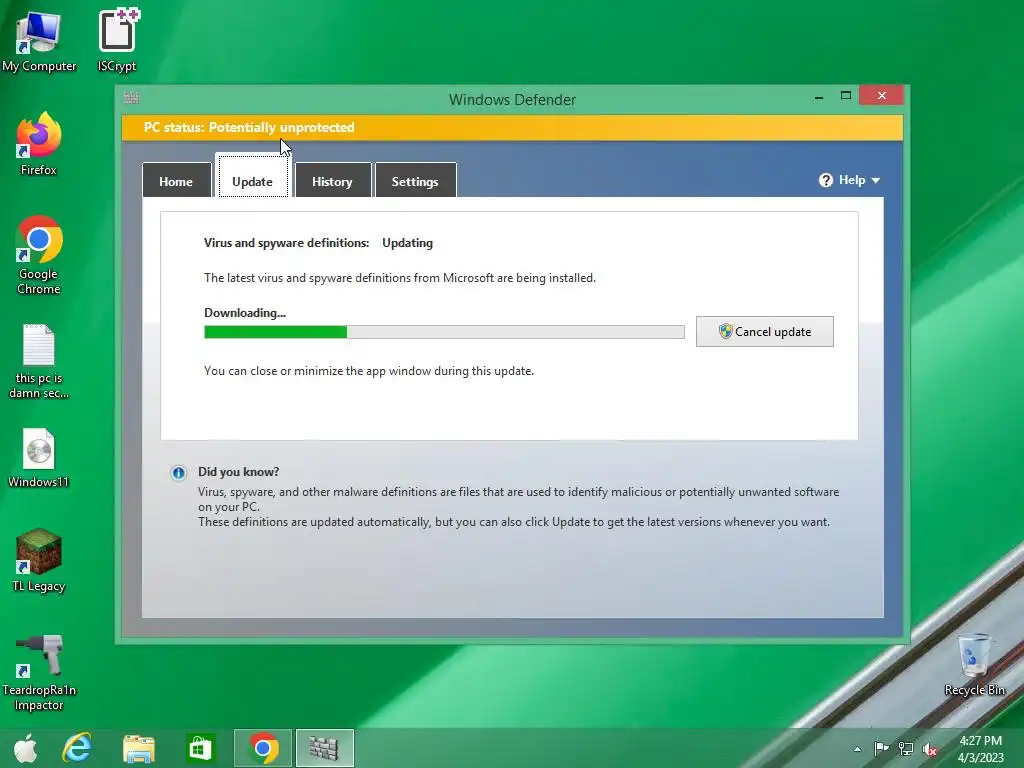The height and width of the screenshot is (768, 1024).
Task: Click the 'Downloading...' status text
Action: pyautogui.click(x=245, y=313)
